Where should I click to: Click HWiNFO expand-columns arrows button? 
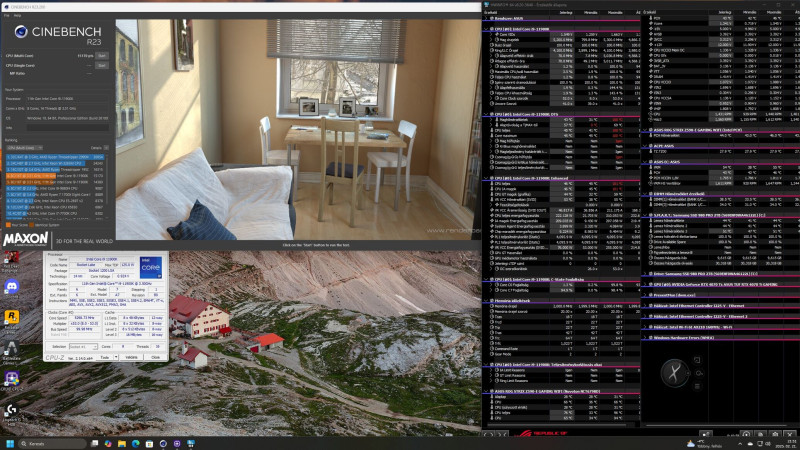click(489, 434)
